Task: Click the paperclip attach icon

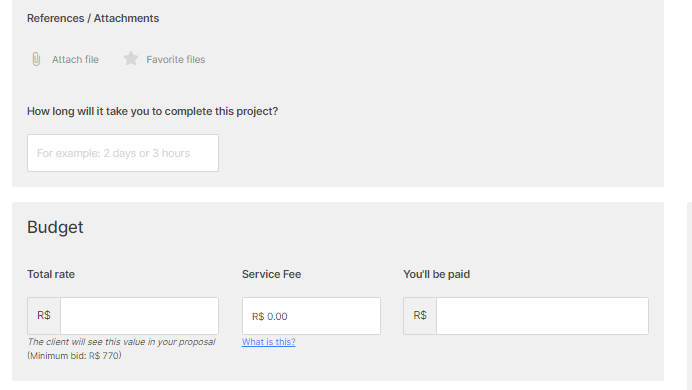Action: (x=36, y=59)
